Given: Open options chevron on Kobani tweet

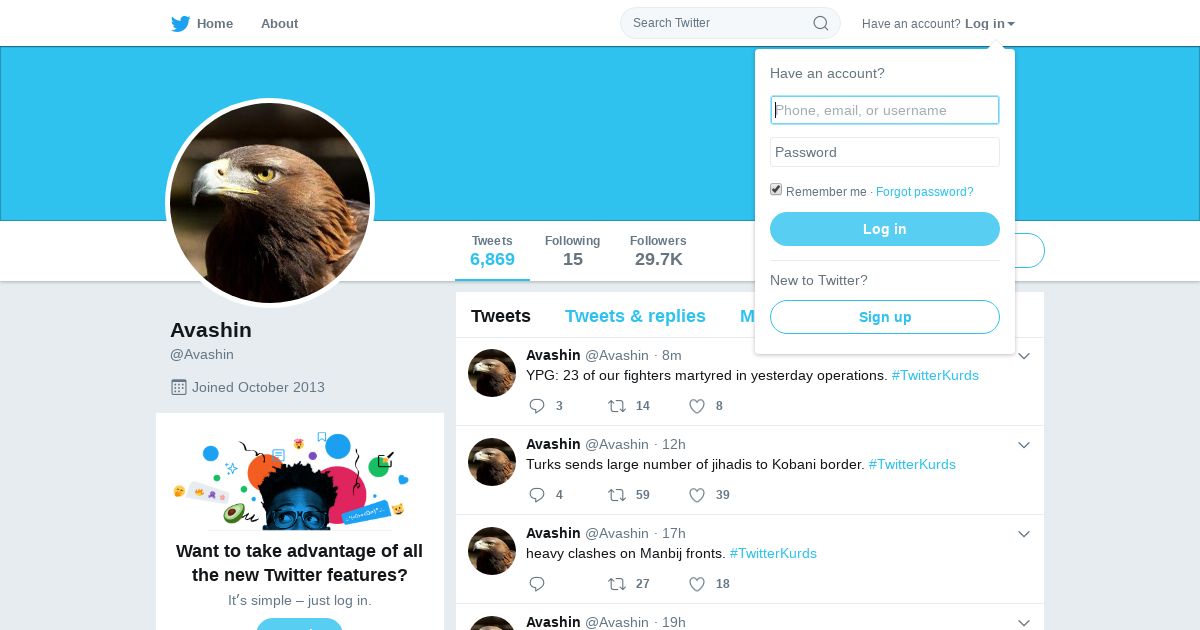Looking at the screenshot, I should (1023, 445).
